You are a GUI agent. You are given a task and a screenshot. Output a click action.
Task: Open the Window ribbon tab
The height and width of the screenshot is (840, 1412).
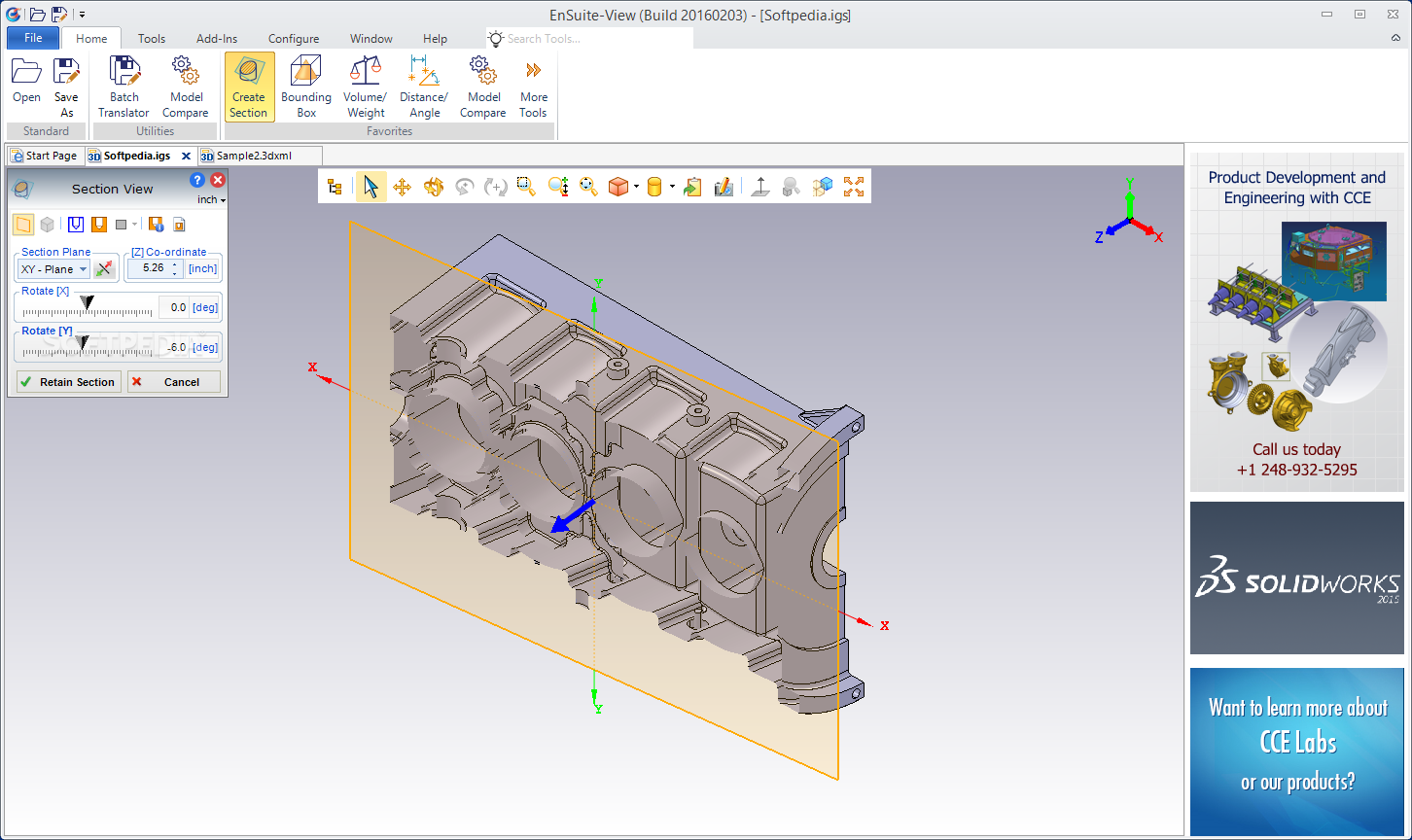pyautogui.click(x=371, y=39)
